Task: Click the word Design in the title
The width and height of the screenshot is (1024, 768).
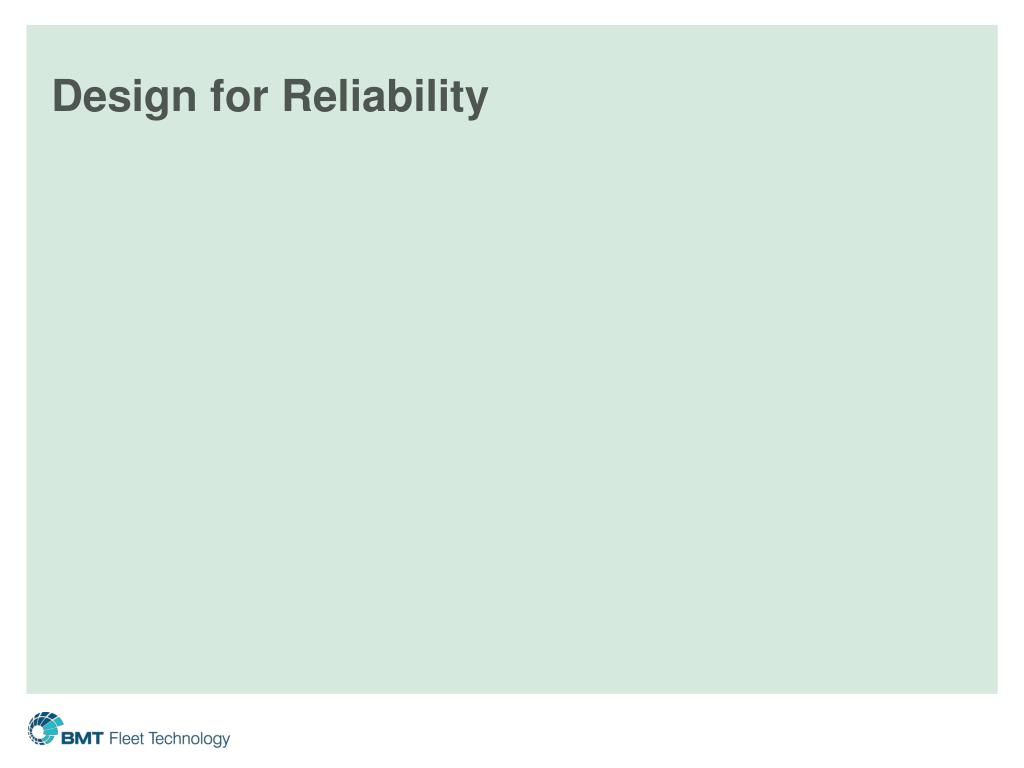Action: pos(124,97)
